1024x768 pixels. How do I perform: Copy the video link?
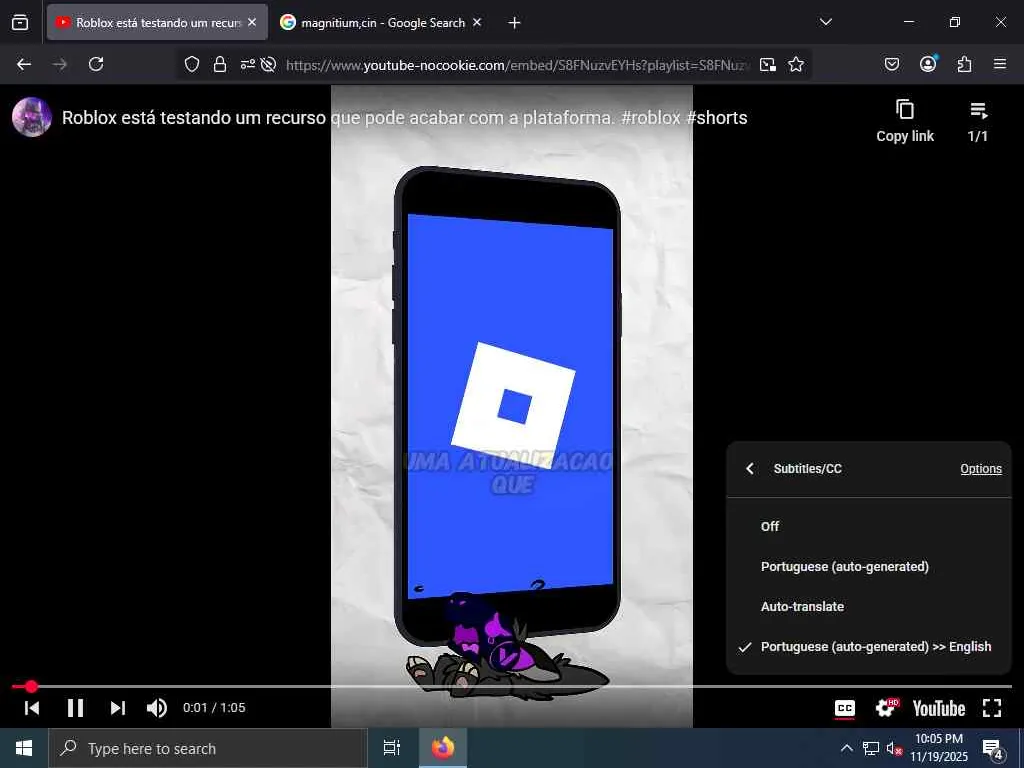point(905,121)
